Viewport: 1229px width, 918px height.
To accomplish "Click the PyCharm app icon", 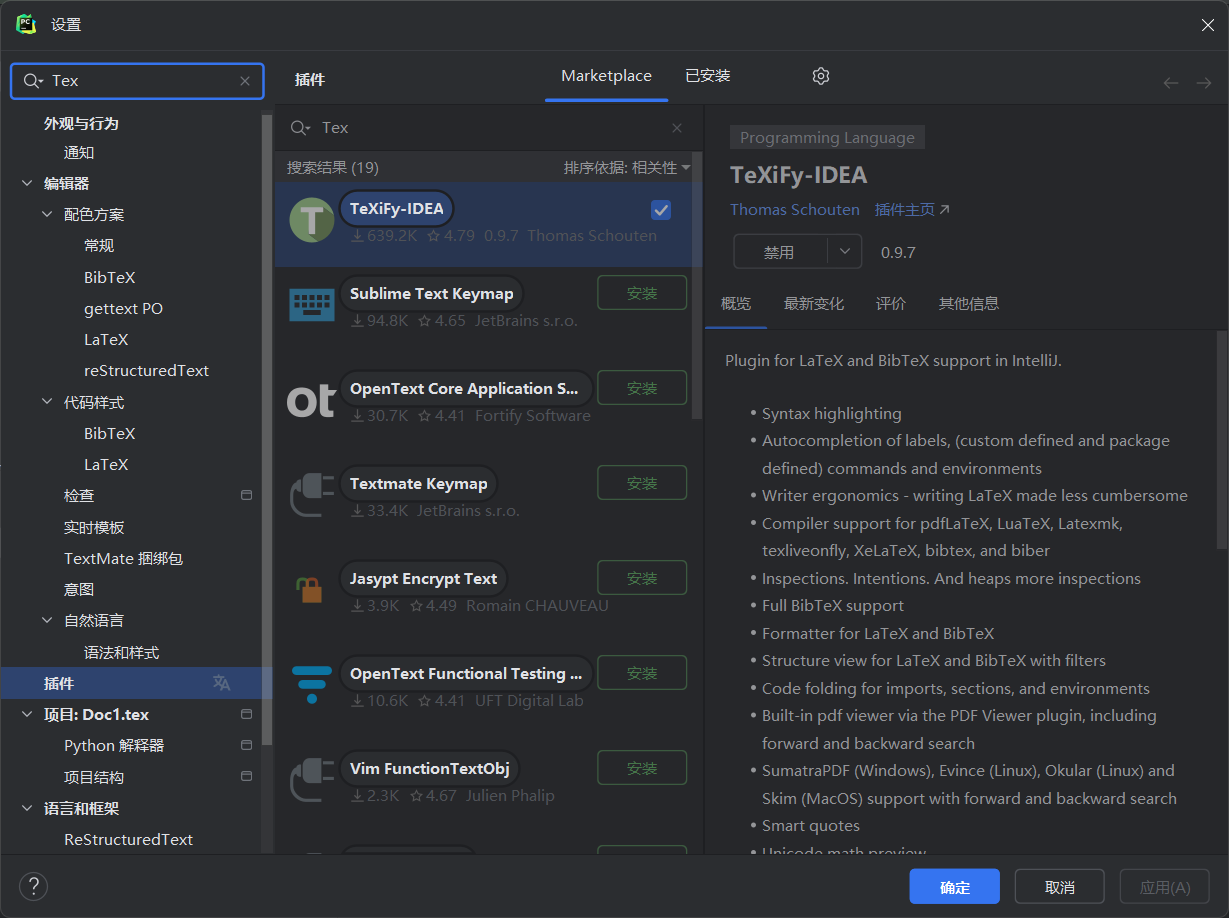I will (x=26, y=24).
